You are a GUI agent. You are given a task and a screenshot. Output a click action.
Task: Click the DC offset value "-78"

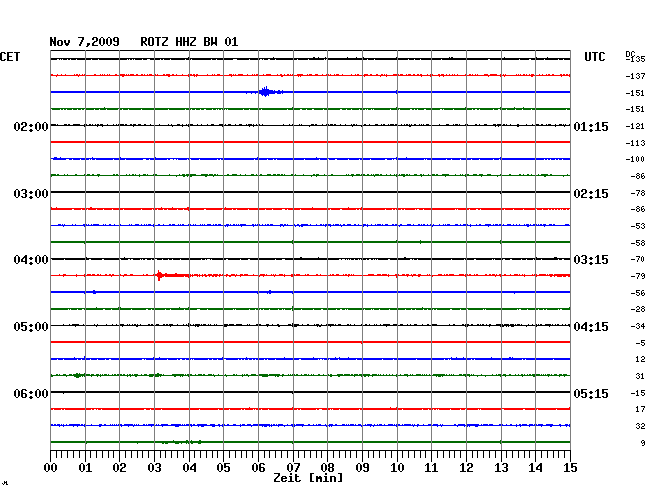(x=638, y=193)
